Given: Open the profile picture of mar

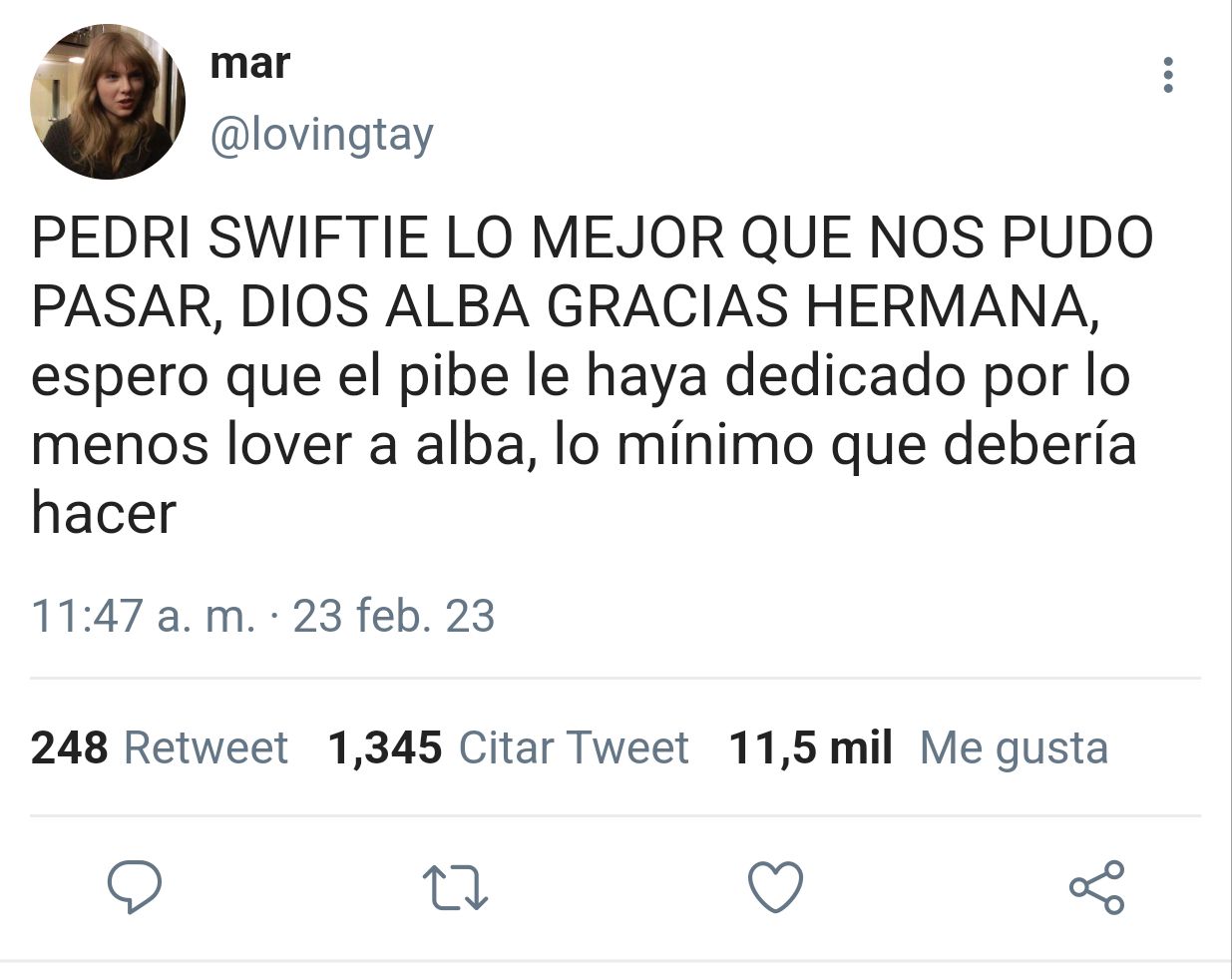Looking at the screenshot, I should pos(108,101).
